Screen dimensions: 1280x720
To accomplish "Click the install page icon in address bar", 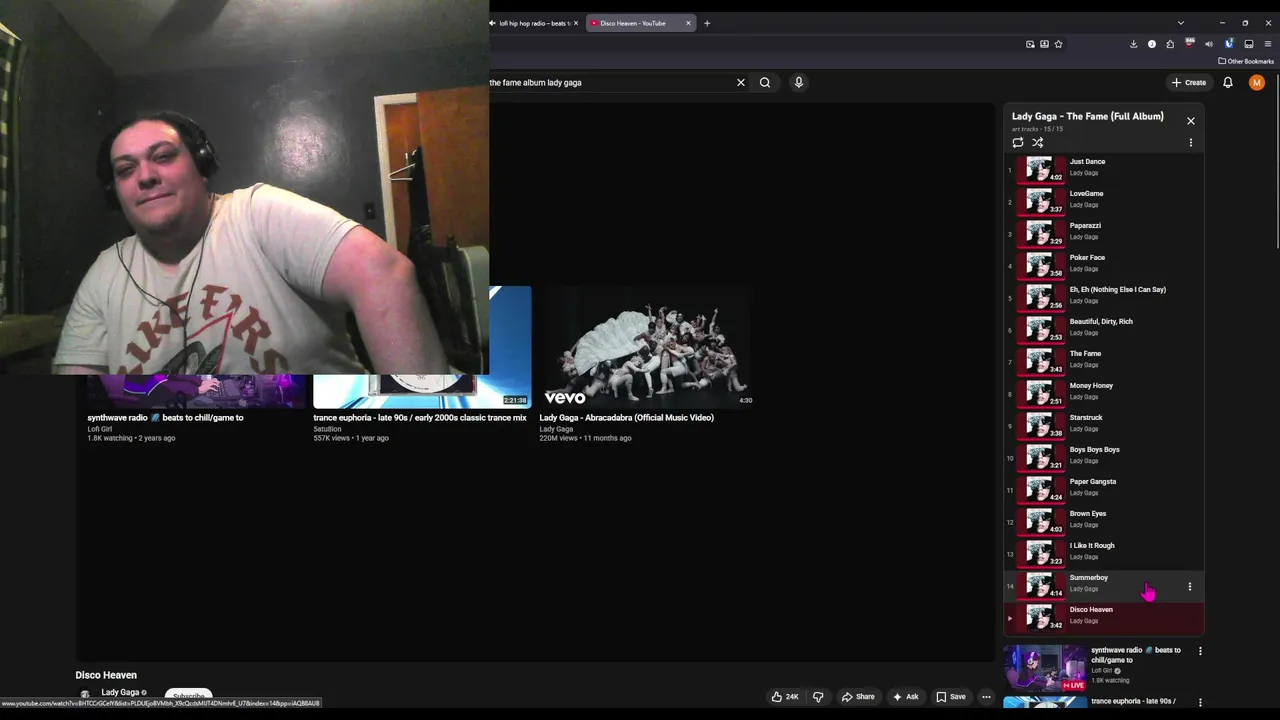I will coord(1044,44).
